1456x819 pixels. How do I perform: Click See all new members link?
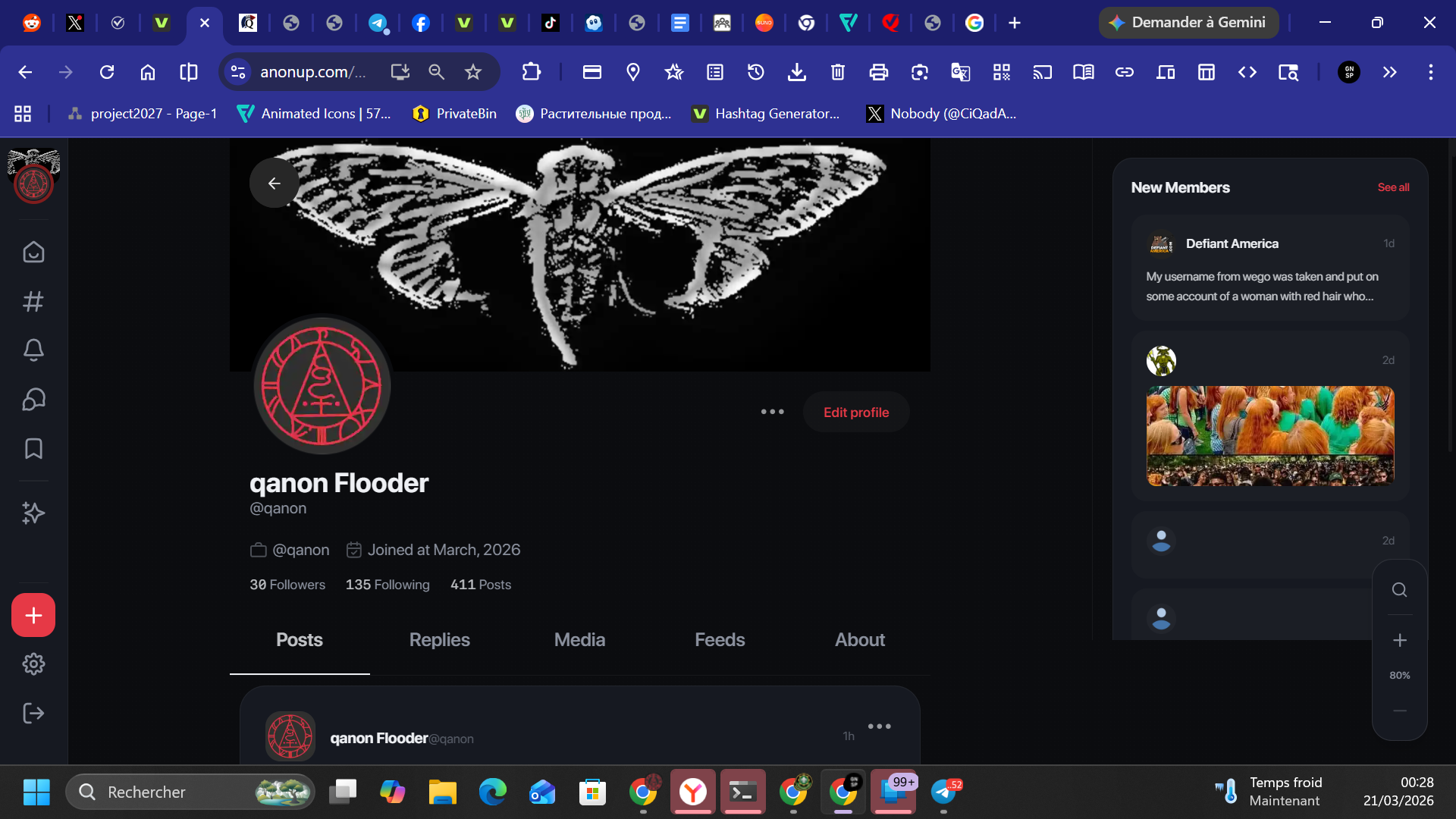tap(1393, 187)
